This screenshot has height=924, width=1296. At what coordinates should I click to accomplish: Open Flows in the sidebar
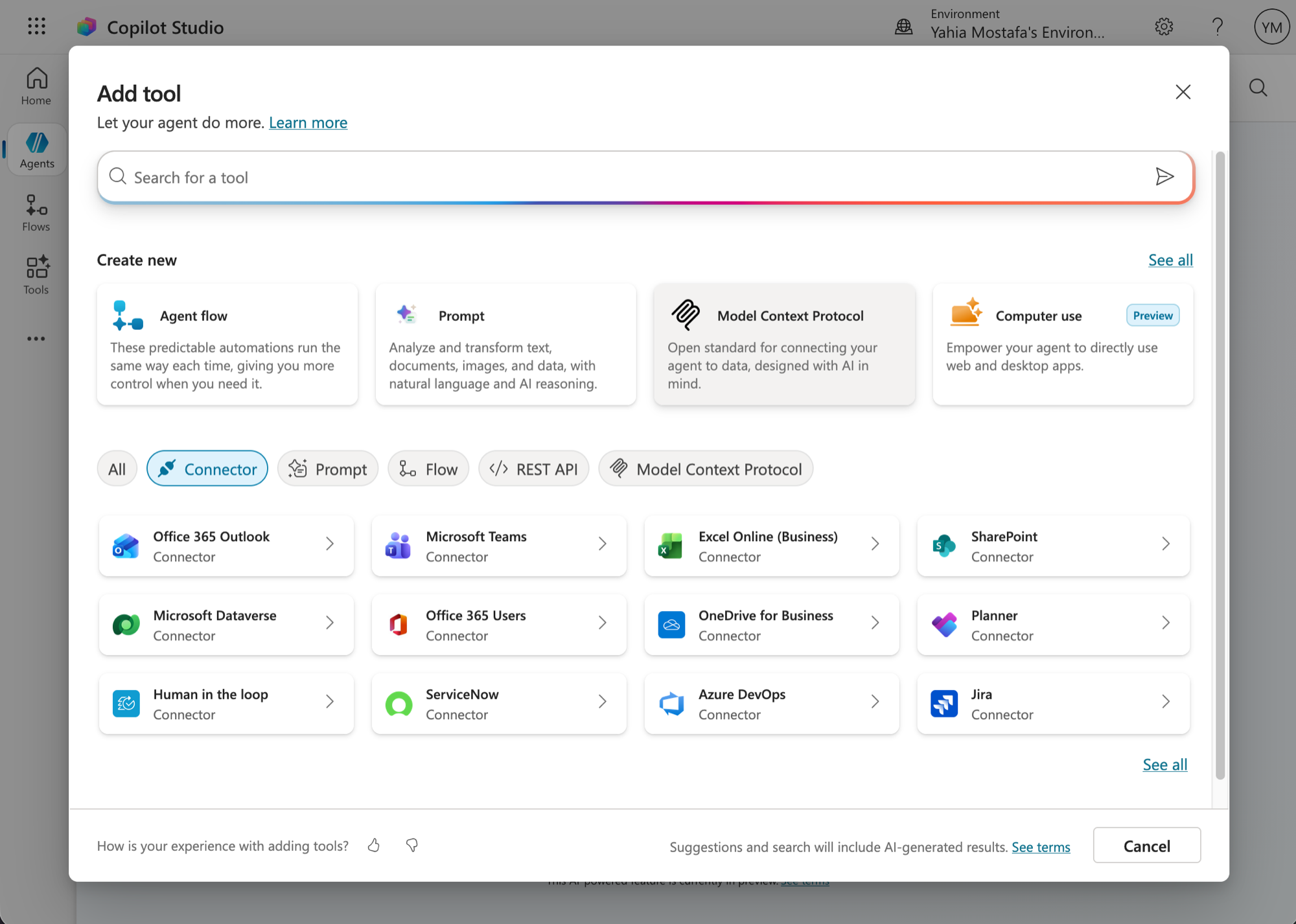(x=36, y=213)
